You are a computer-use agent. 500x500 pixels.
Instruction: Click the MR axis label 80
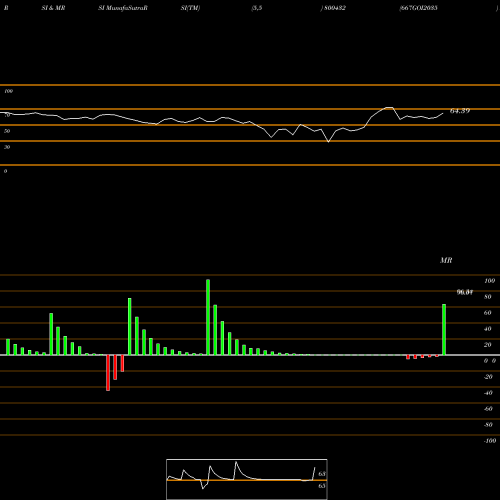488,297
